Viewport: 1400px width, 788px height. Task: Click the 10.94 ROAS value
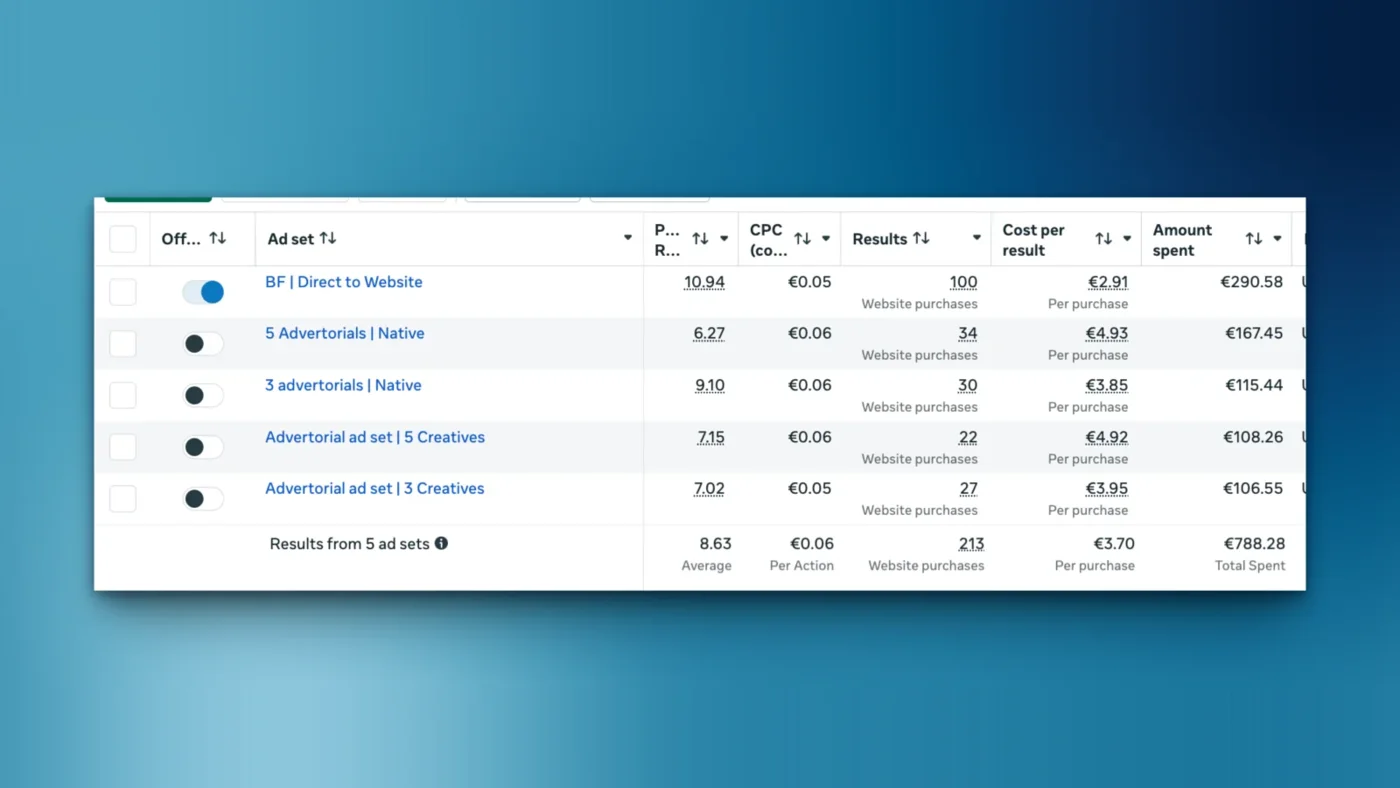tap(704, 282)
